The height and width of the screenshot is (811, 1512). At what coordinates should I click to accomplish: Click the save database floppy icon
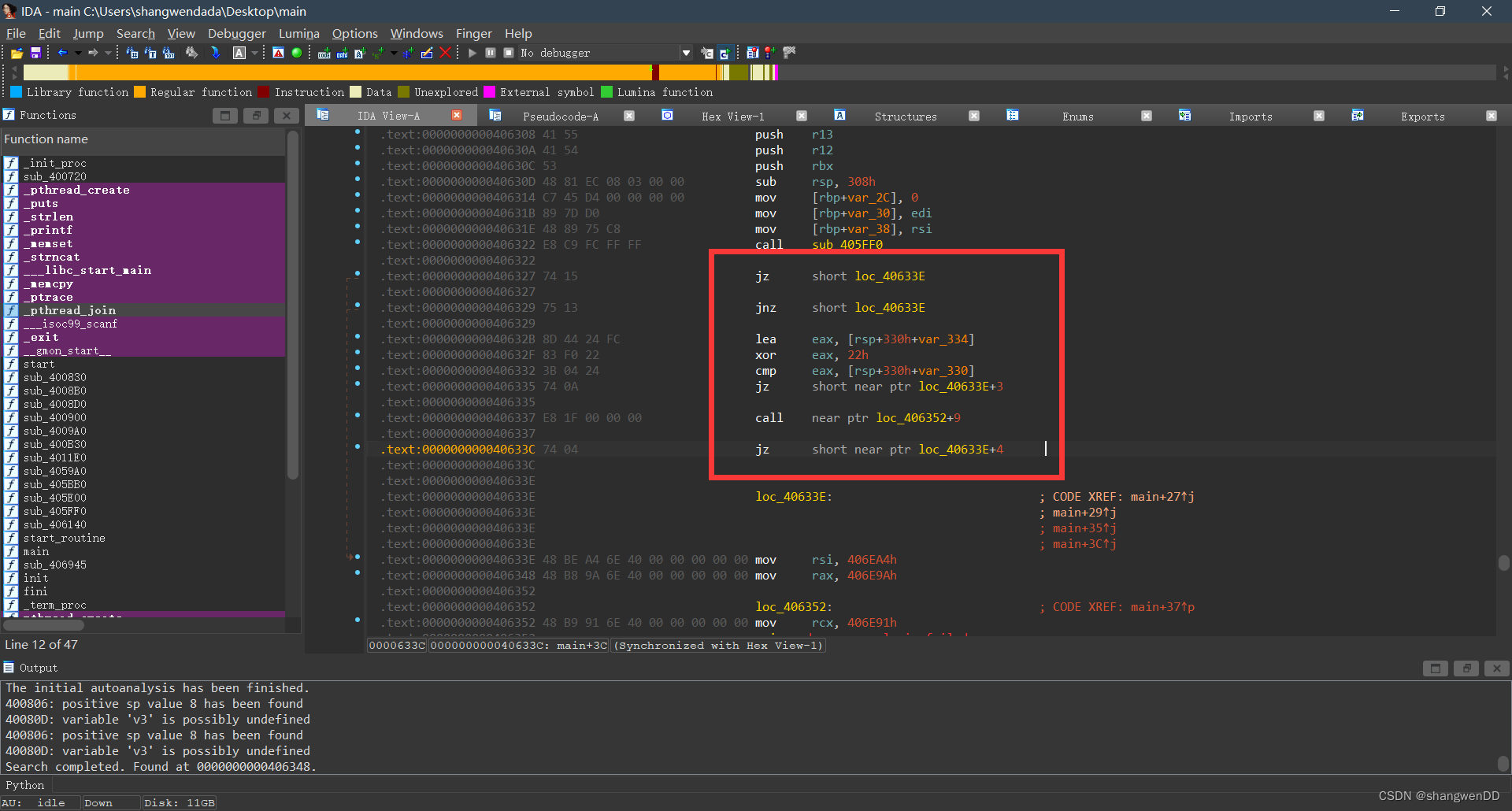click(x=35, y=53)
